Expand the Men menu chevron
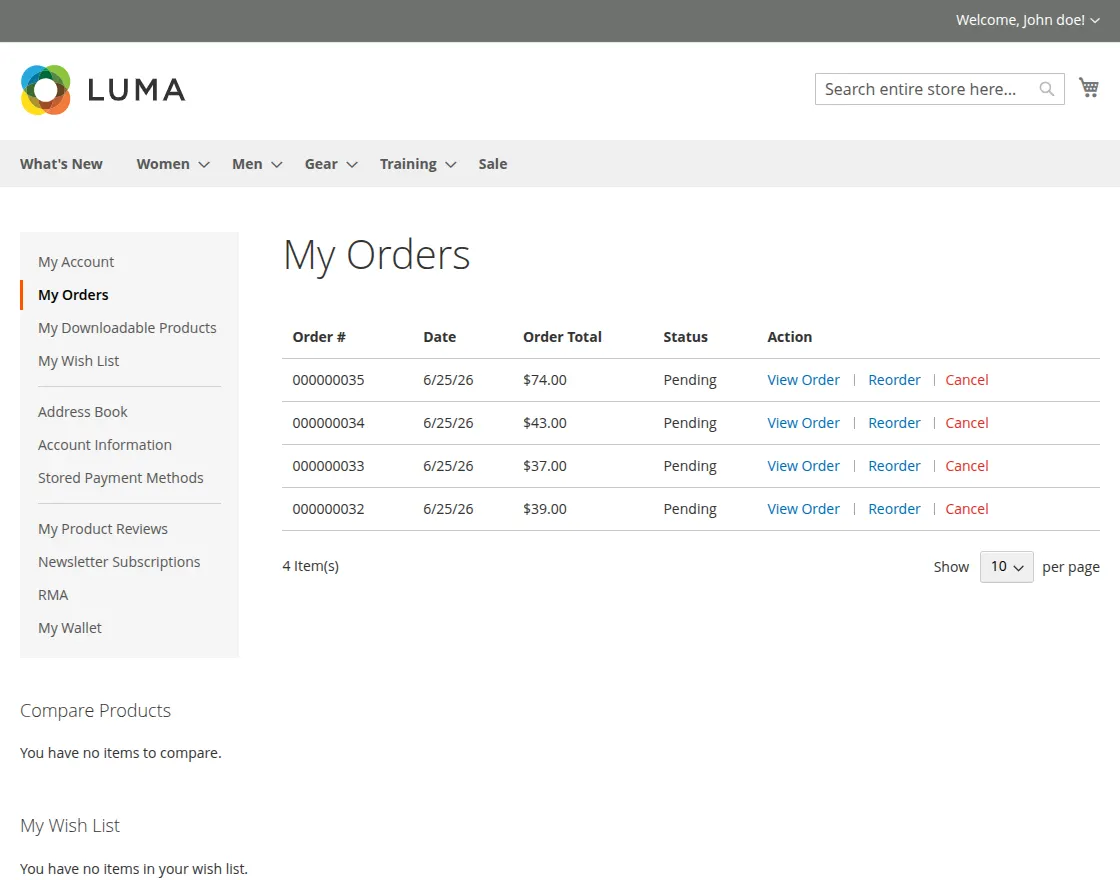The image size is (1120, 880). [277, 164]
